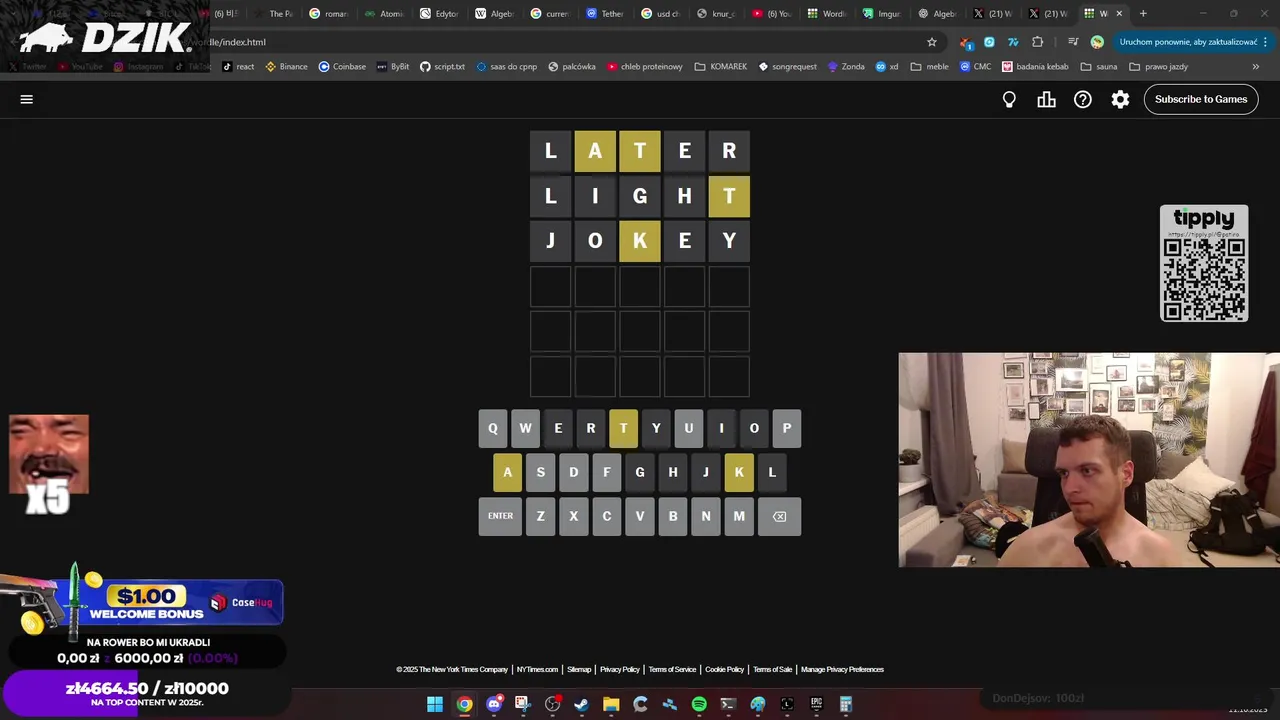Image resolution: width=1280 pixels, height=720 pixels.
Task: Open the ByBit bookmark
Action: pyautogui.click(x=393, y=66)
